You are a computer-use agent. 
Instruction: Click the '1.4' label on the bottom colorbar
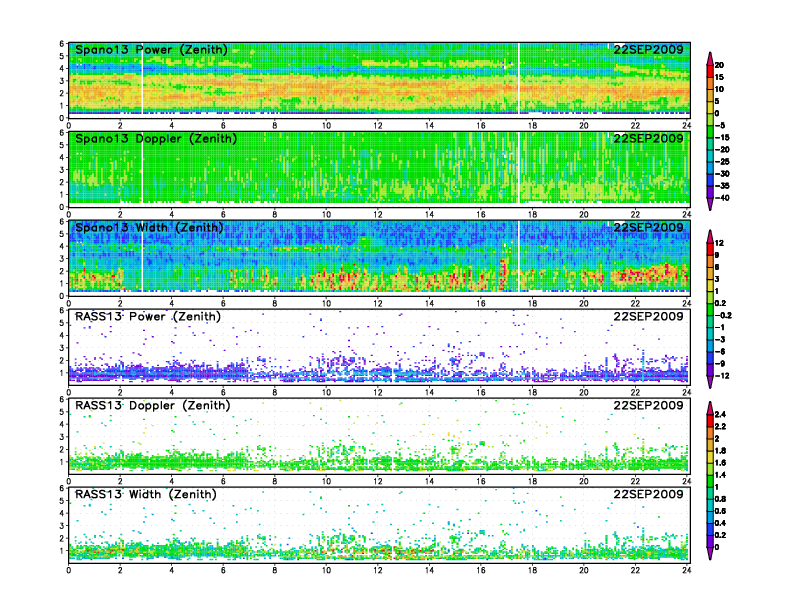(720, 475)
